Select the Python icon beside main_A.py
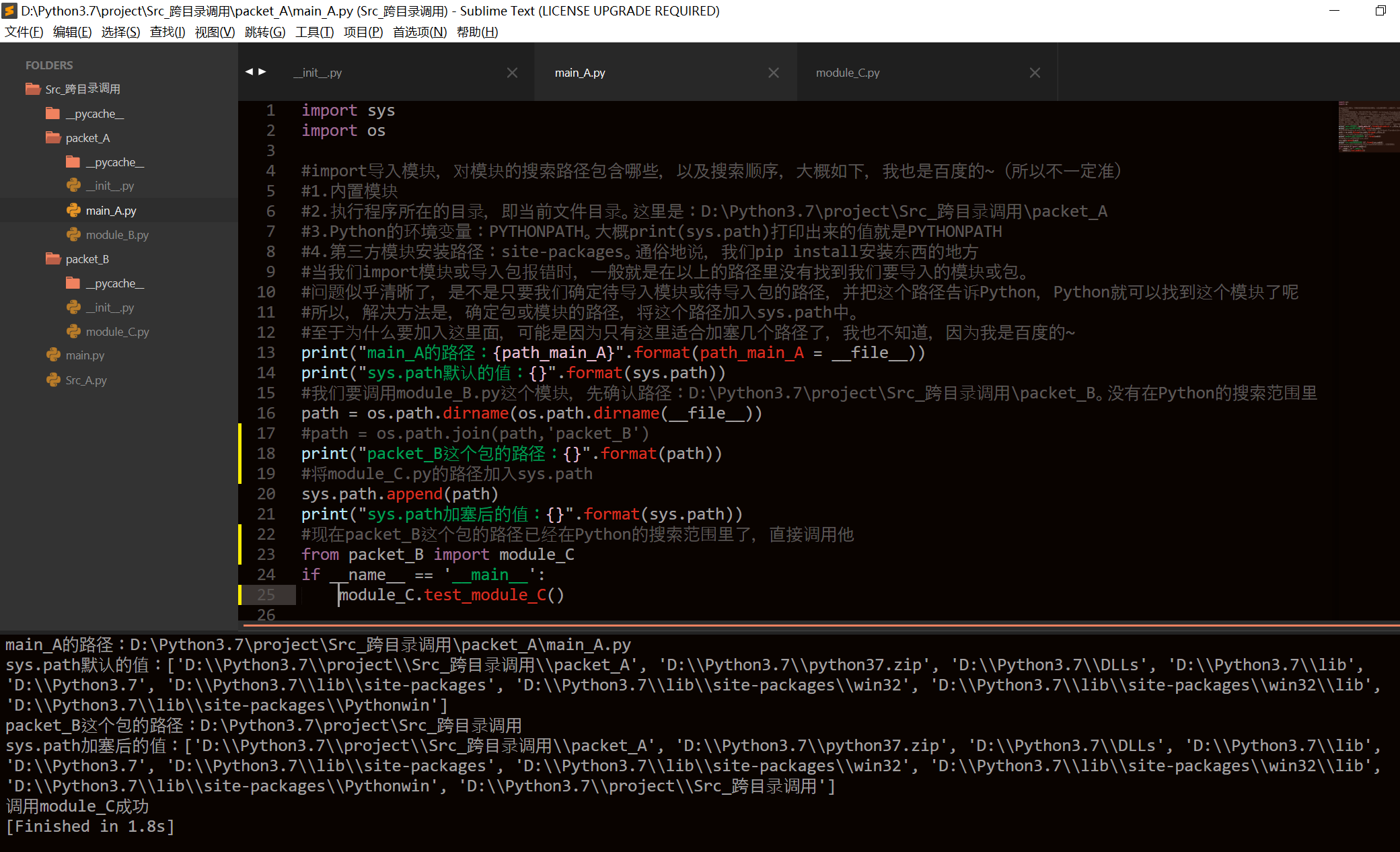This screenshot has height=852, width=1400. click(x=73, y=210)
